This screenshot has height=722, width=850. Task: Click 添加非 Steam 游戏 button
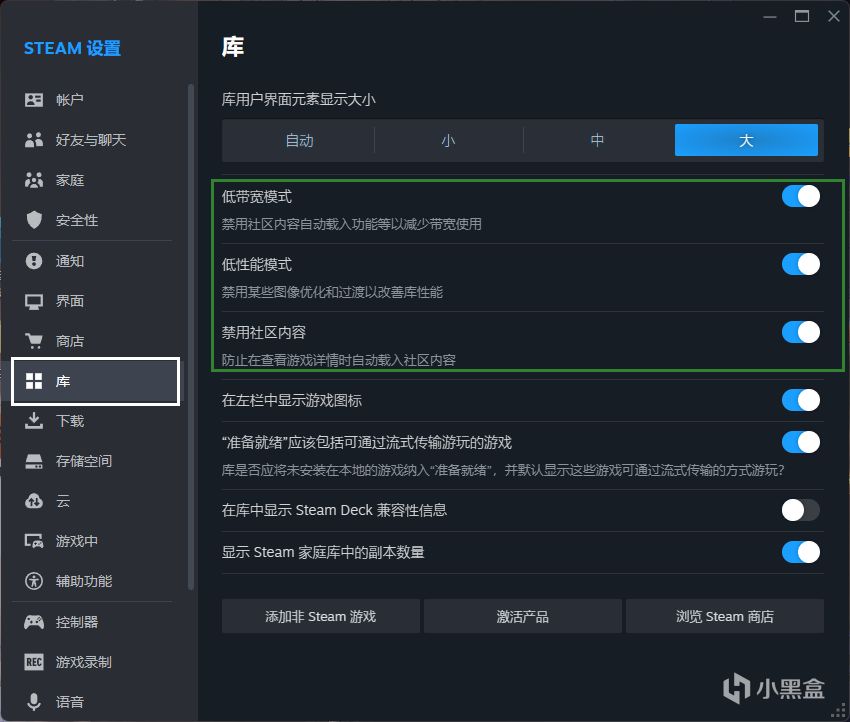point(320,616)
